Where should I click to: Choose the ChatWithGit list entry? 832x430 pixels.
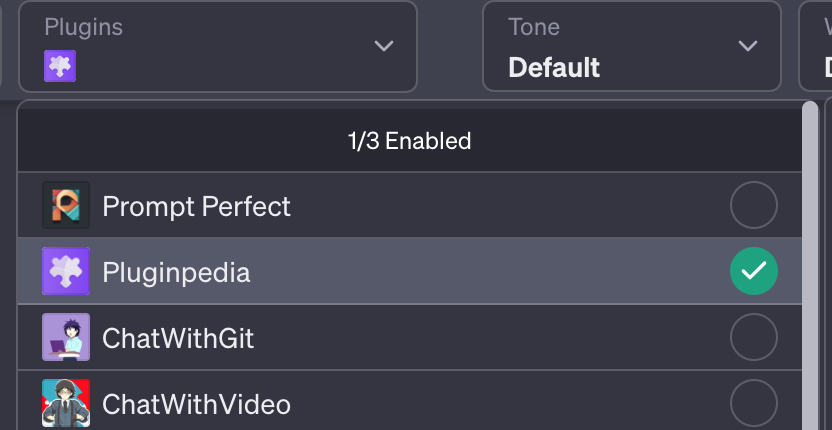(x=178, y=338)
